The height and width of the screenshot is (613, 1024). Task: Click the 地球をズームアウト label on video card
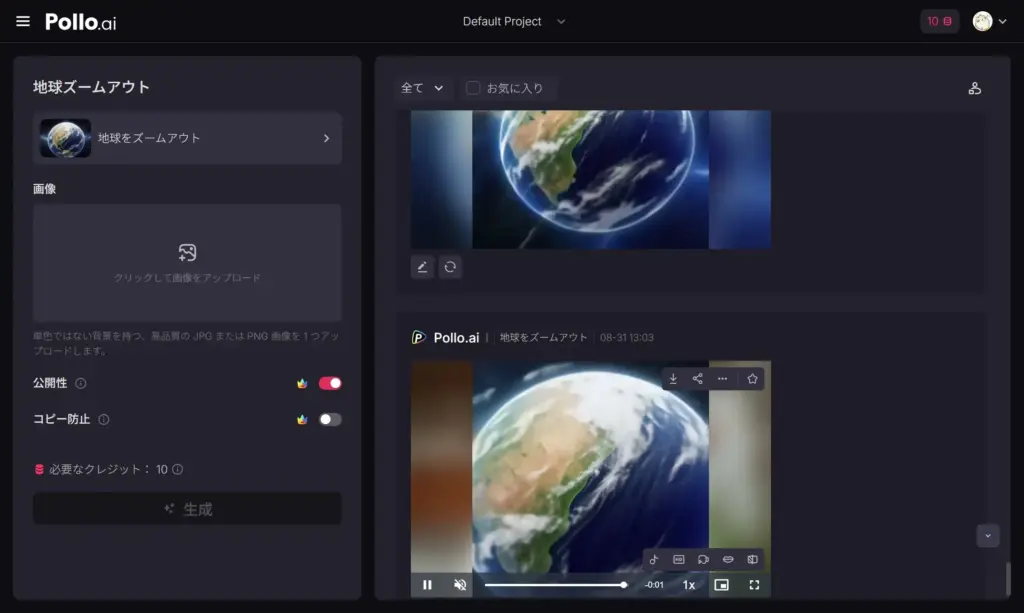[x=543, y=338]
